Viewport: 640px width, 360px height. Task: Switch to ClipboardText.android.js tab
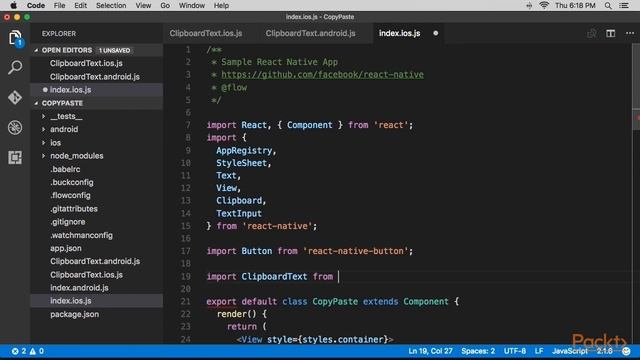point(310,33)
